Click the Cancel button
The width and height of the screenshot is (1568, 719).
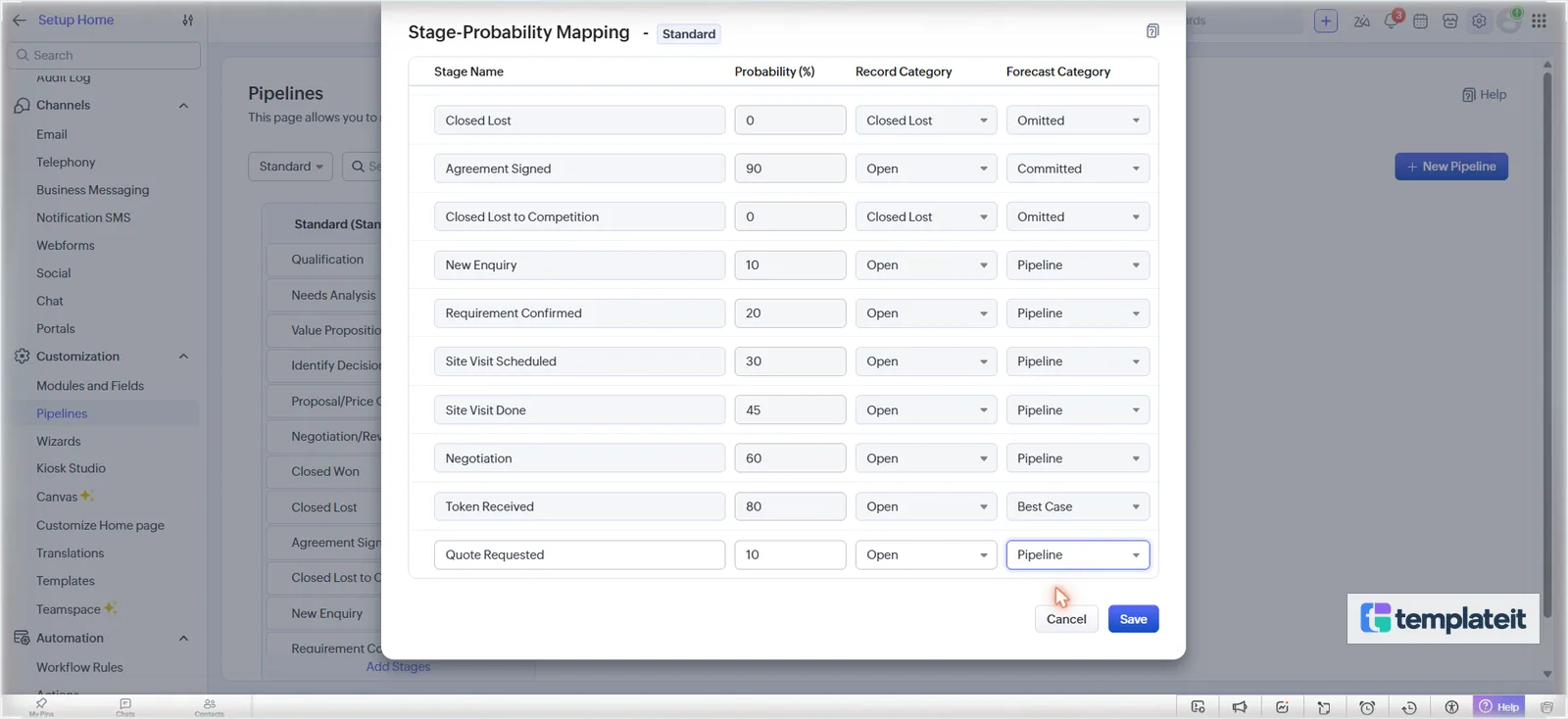[x=1066, y=619]
